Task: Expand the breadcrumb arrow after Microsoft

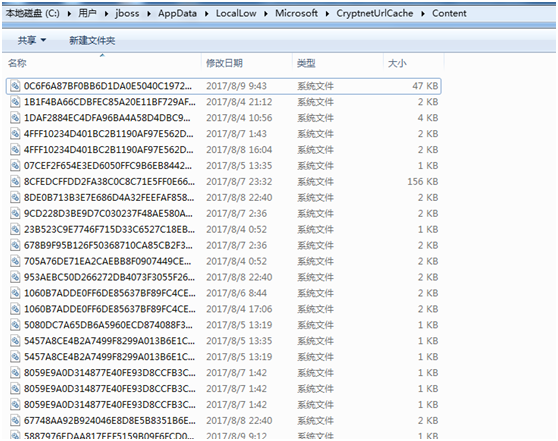Action: 327,14
